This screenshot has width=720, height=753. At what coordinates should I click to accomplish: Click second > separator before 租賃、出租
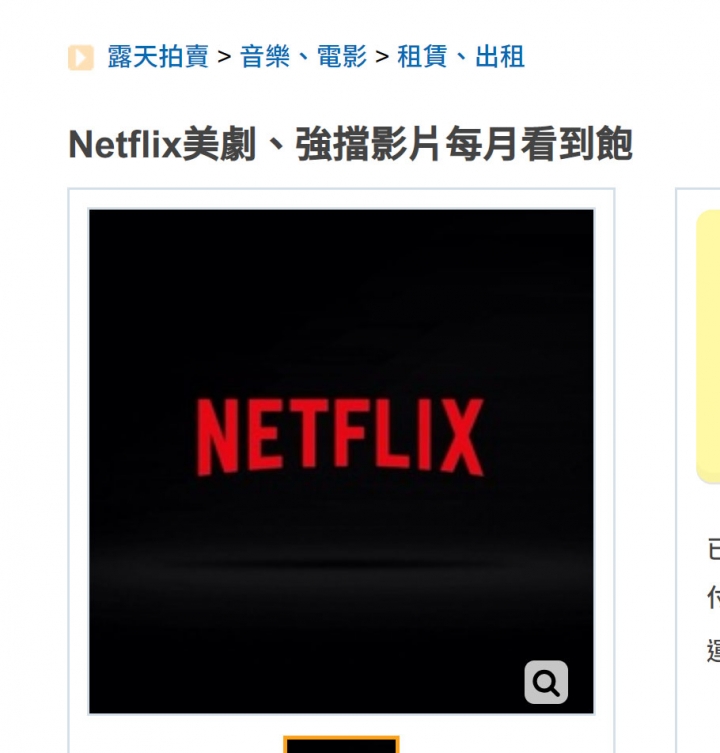[x=382, y=57]
